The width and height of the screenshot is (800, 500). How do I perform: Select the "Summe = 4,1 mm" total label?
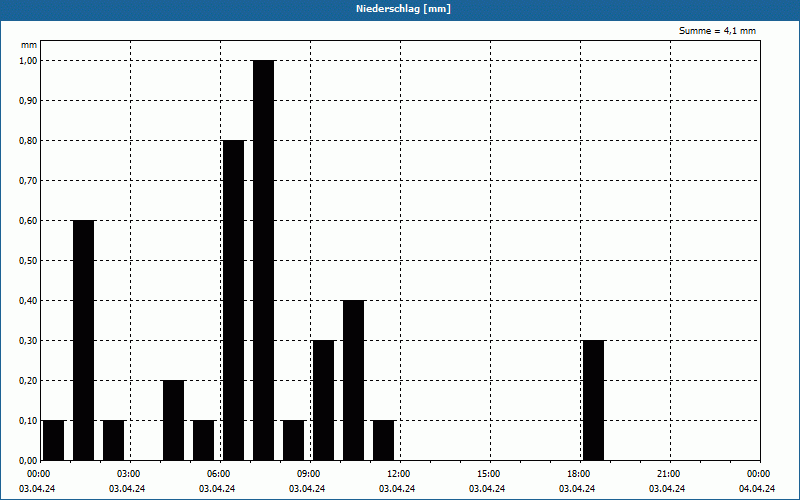pos(717,31)
